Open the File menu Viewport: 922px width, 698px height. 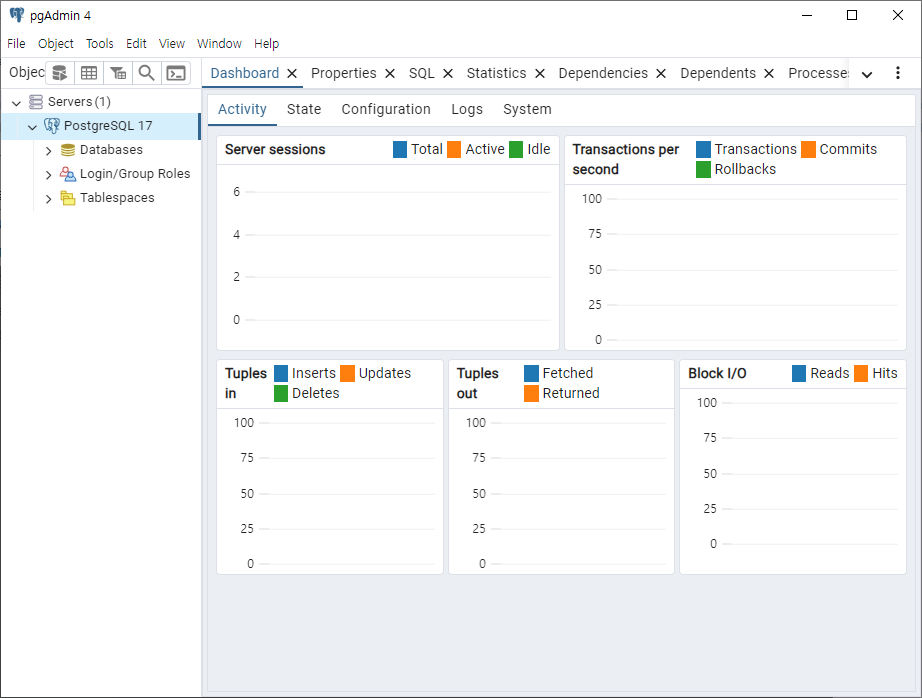[x=16, y=44]
